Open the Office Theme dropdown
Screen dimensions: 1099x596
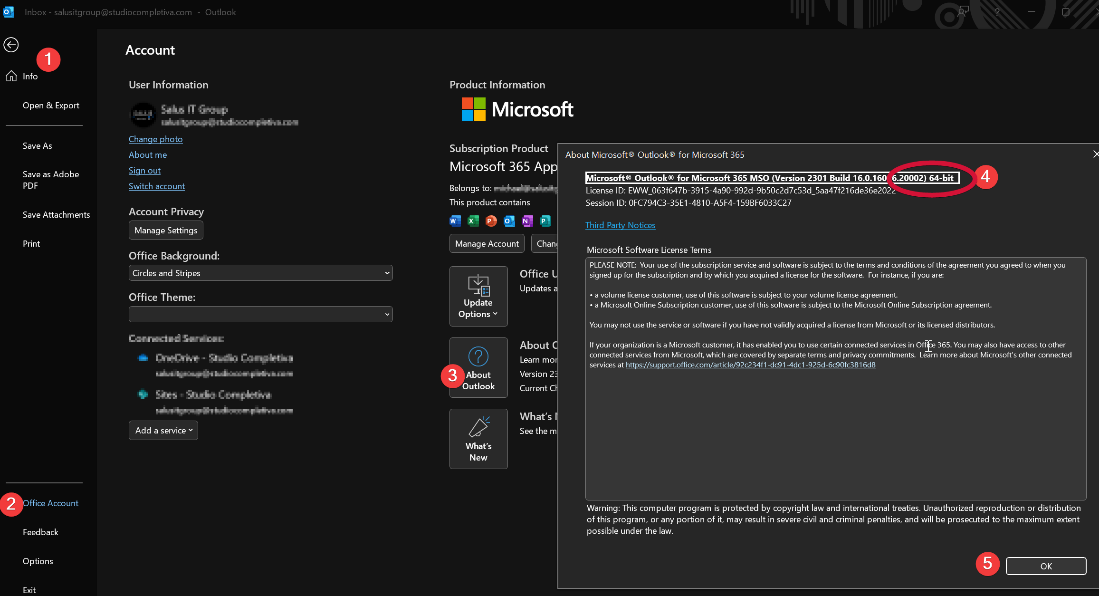(x=262, y=316)
